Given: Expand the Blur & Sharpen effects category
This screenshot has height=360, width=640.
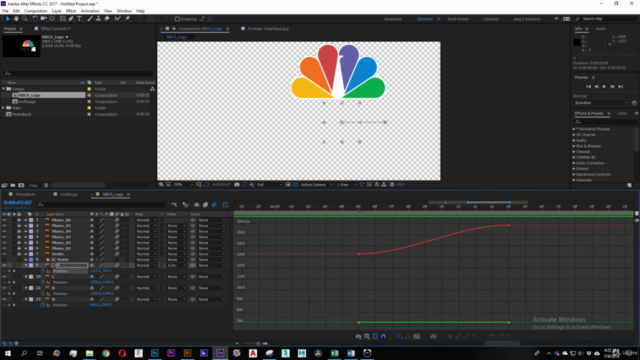Looking at the screenshot, I should [x=574, y=146].
